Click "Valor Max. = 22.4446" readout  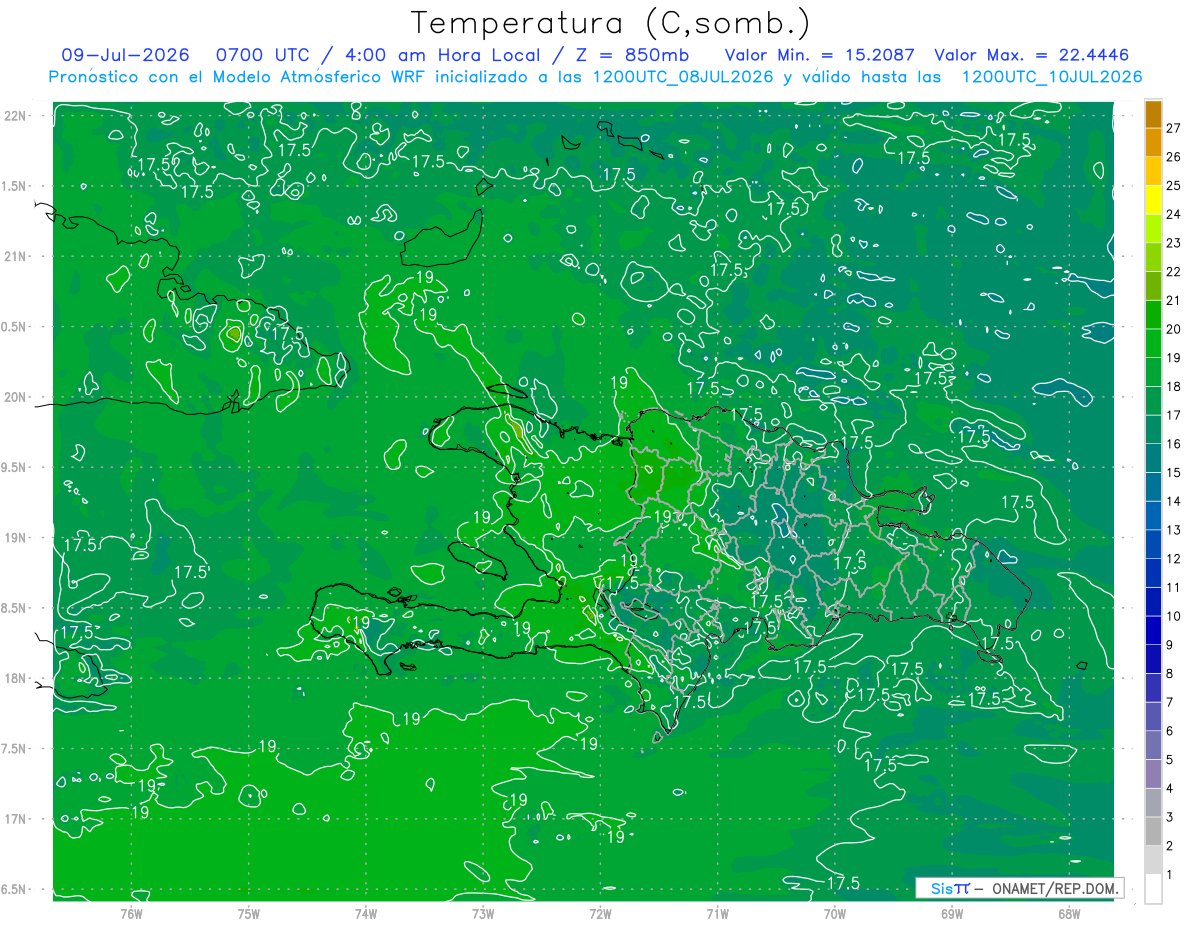tap(1031, 55)
